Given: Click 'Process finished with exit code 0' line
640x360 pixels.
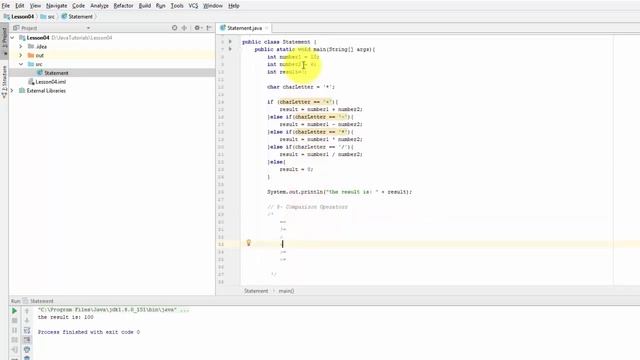Looking at the screenshot, I should click(89, 332).
